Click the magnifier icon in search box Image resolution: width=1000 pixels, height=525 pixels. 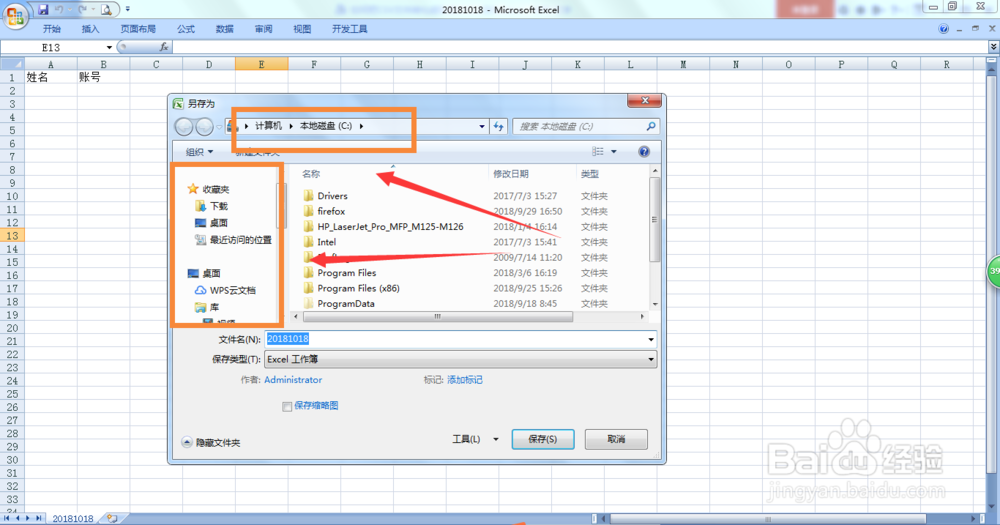coord(651,126)
